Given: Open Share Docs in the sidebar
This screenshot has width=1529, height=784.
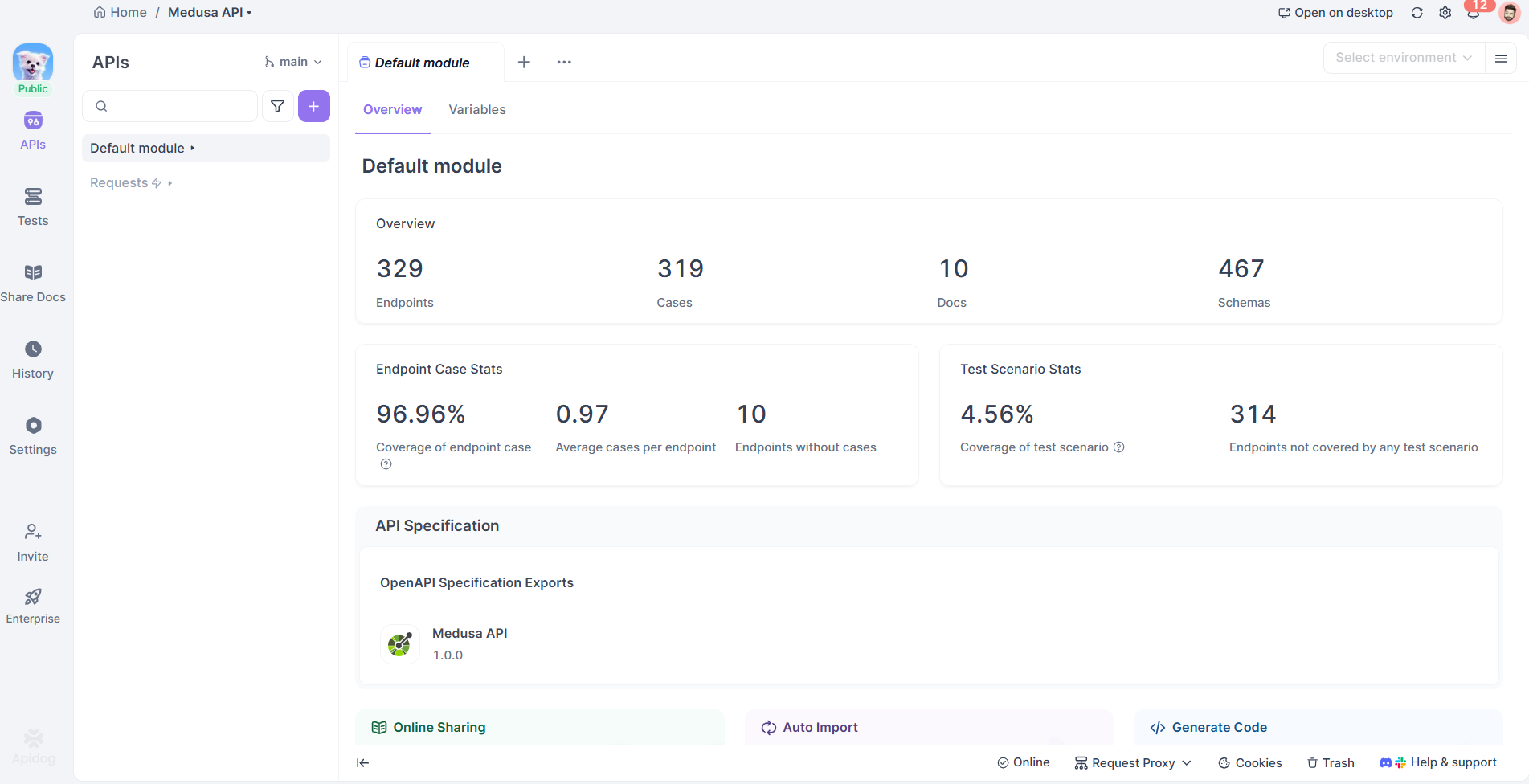Looking at the screenshot, I should coord(33,284).
